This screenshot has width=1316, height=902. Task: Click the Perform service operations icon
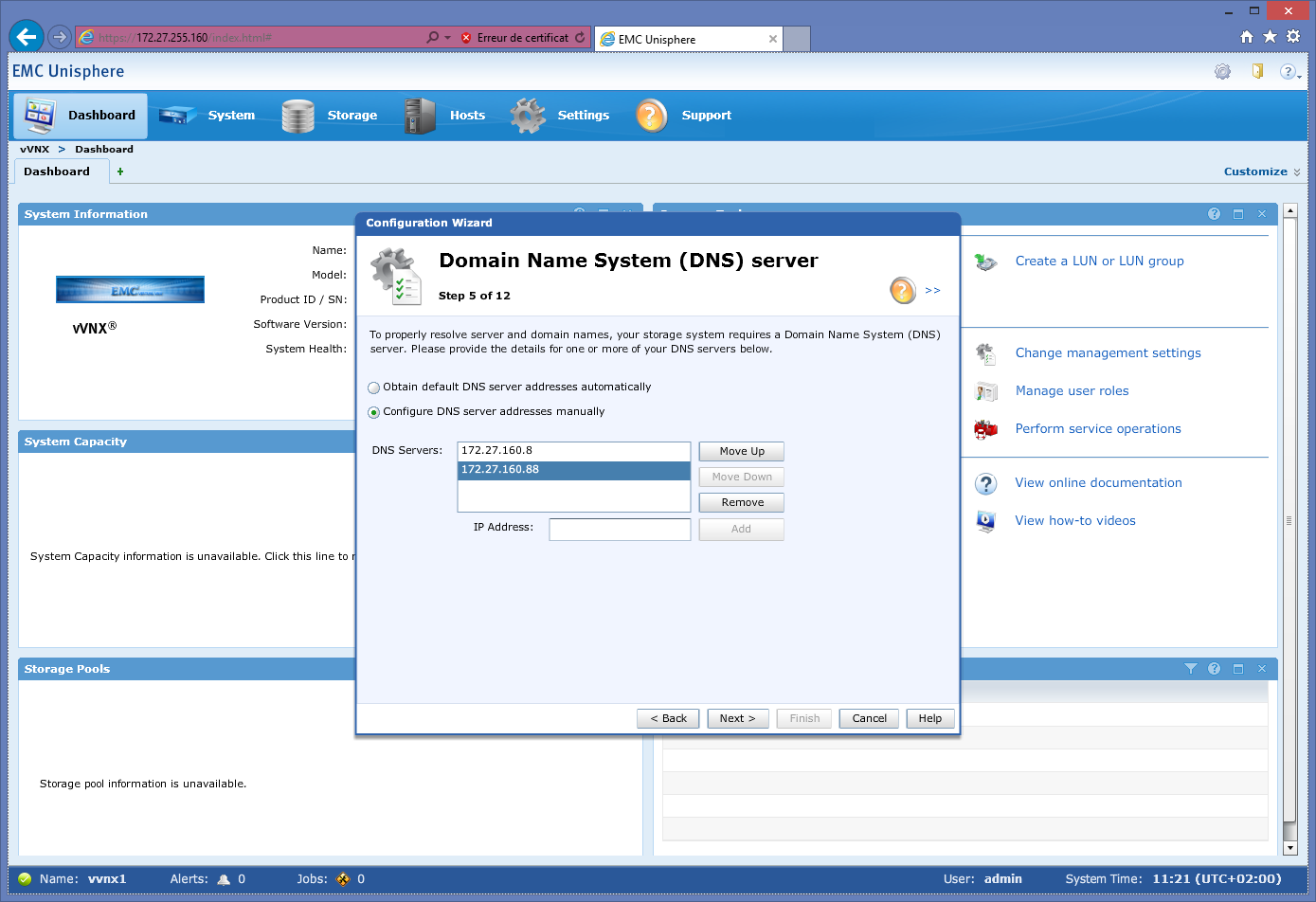point(985,429)
